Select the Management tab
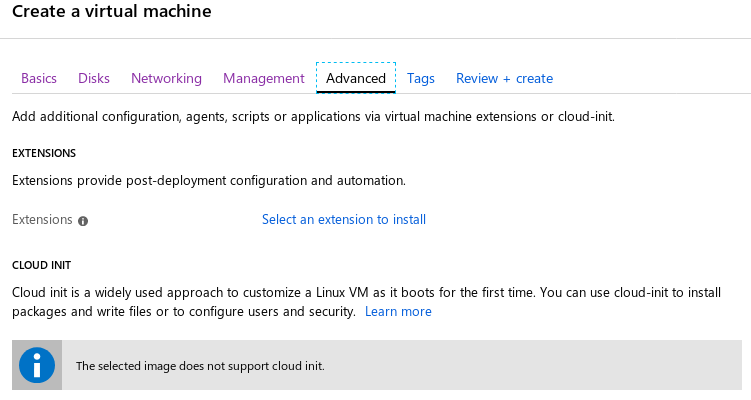Image resolution: width=751 pixels, height=400 pixels. (x=263, y=78)
